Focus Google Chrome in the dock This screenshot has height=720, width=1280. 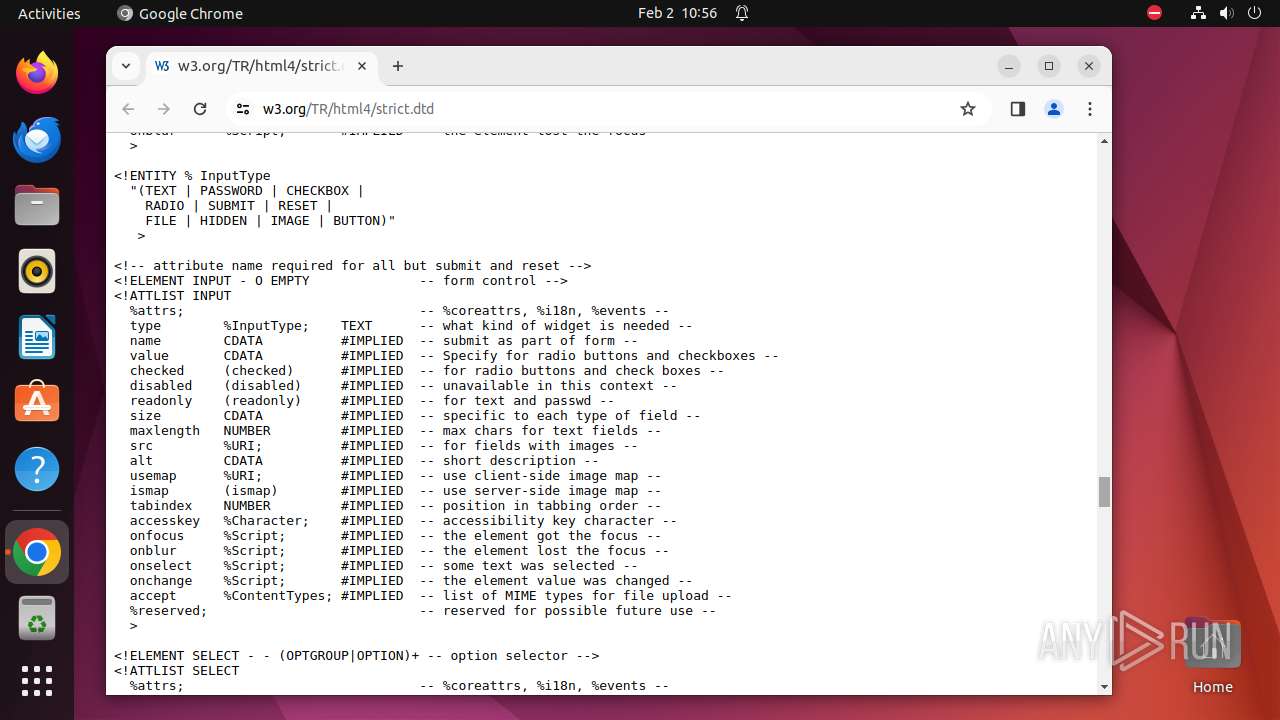click(37, 552)
